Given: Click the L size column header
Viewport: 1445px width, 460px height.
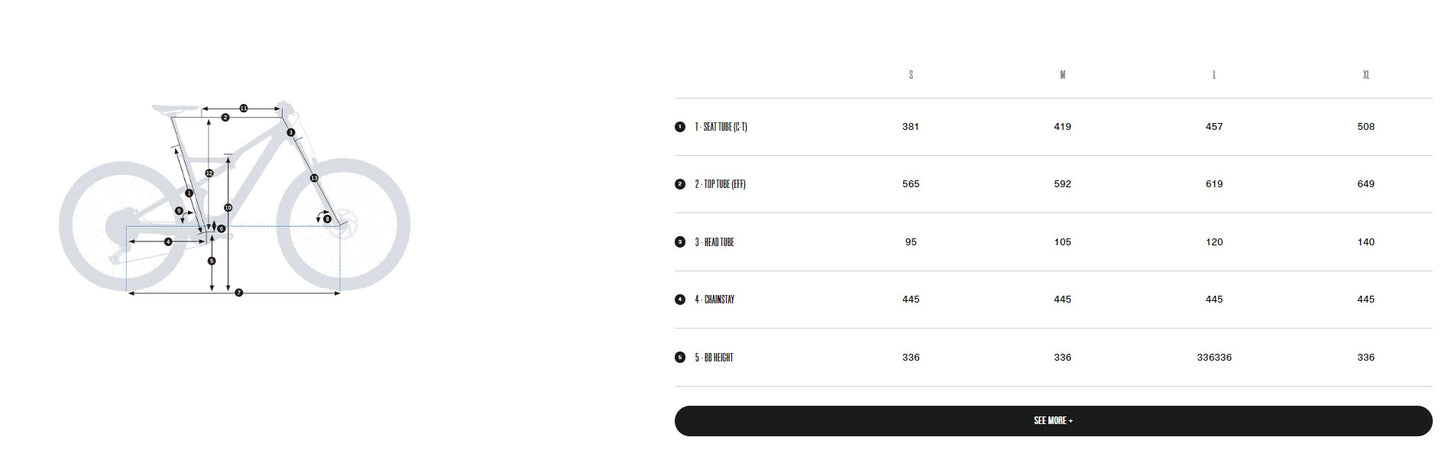Looking at the screenshot, I should pos(1214,75).
